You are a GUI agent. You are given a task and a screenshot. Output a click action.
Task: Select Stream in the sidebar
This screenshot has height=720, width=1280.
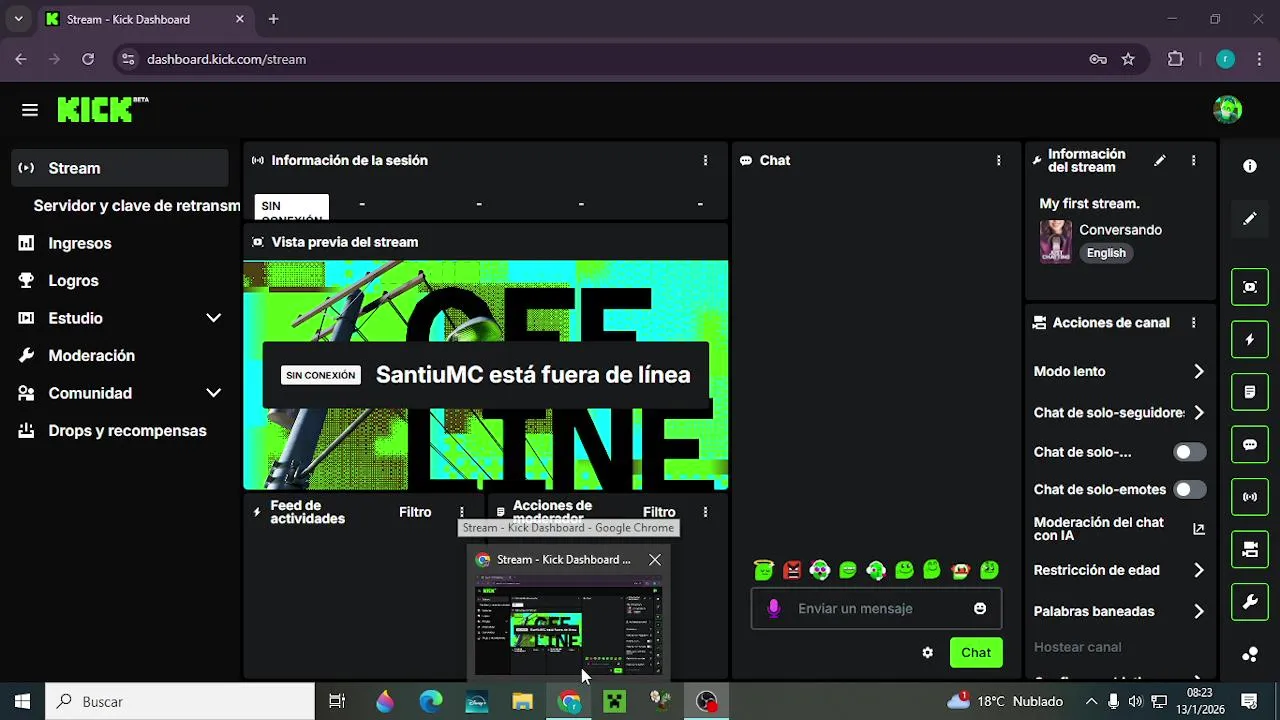pos(120,168)
